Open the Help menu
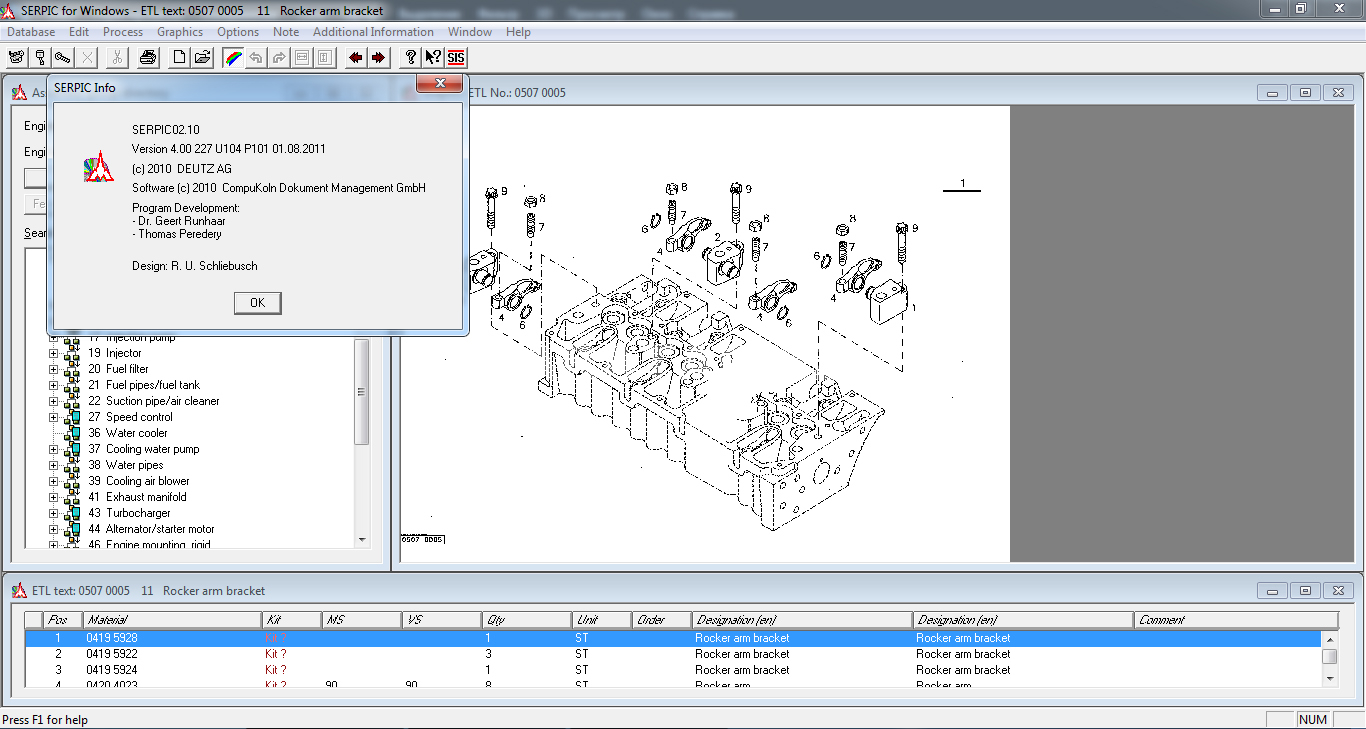 click(x=518, y=32)
